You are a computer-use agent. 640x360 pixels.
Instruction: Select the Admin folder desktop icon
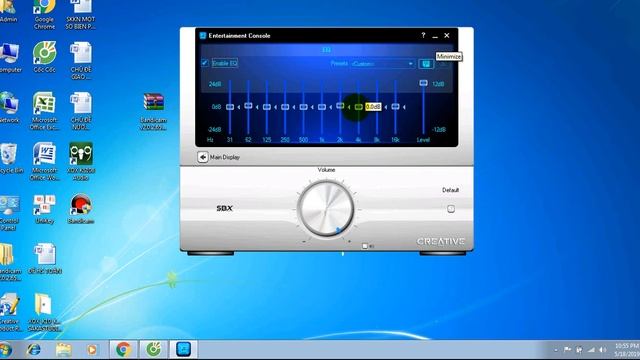(x=8, y=11)
